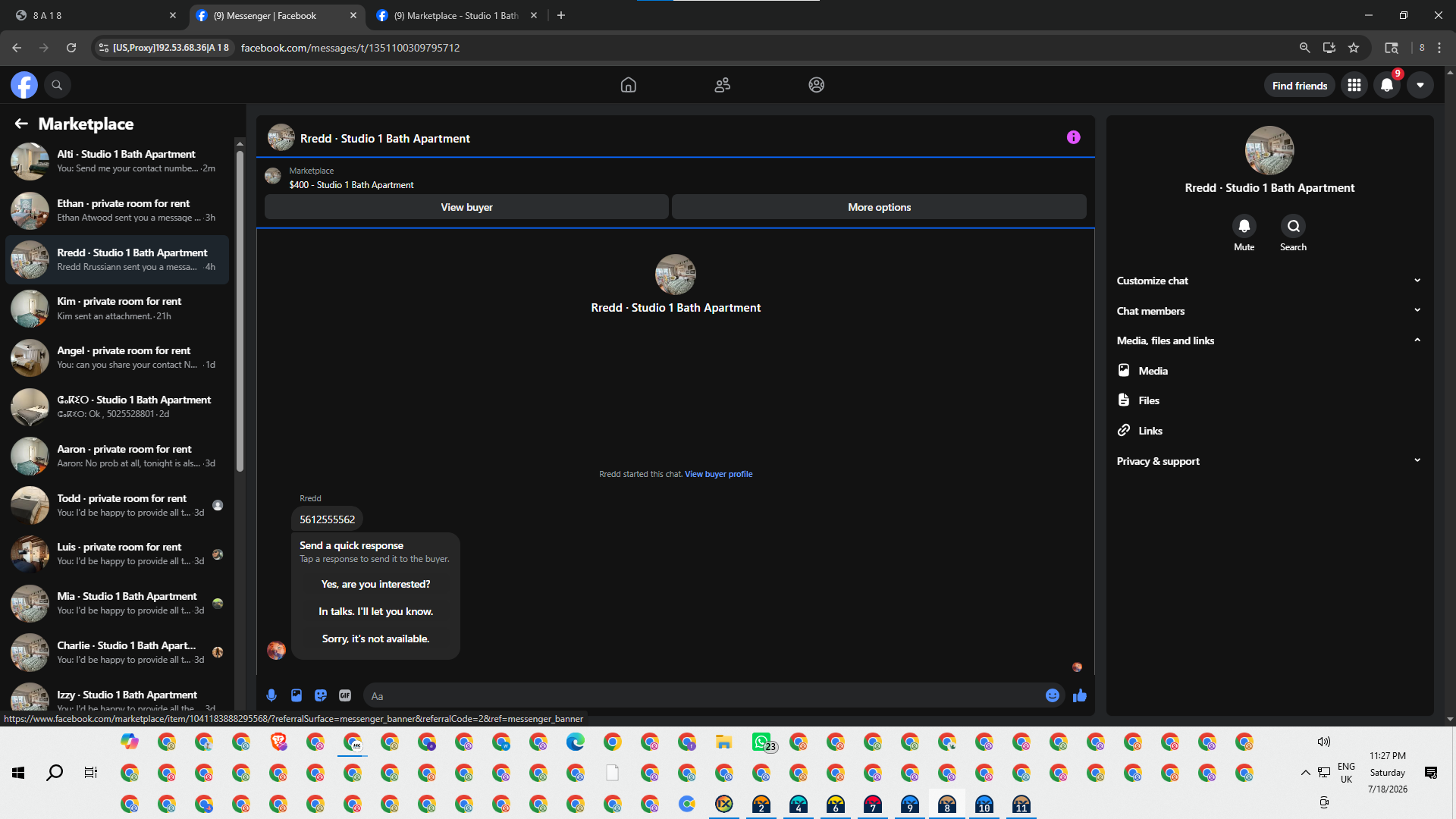The image size is (1456, 819).
Task: Send a thumbs-up like
Action: click(1080, 695)
